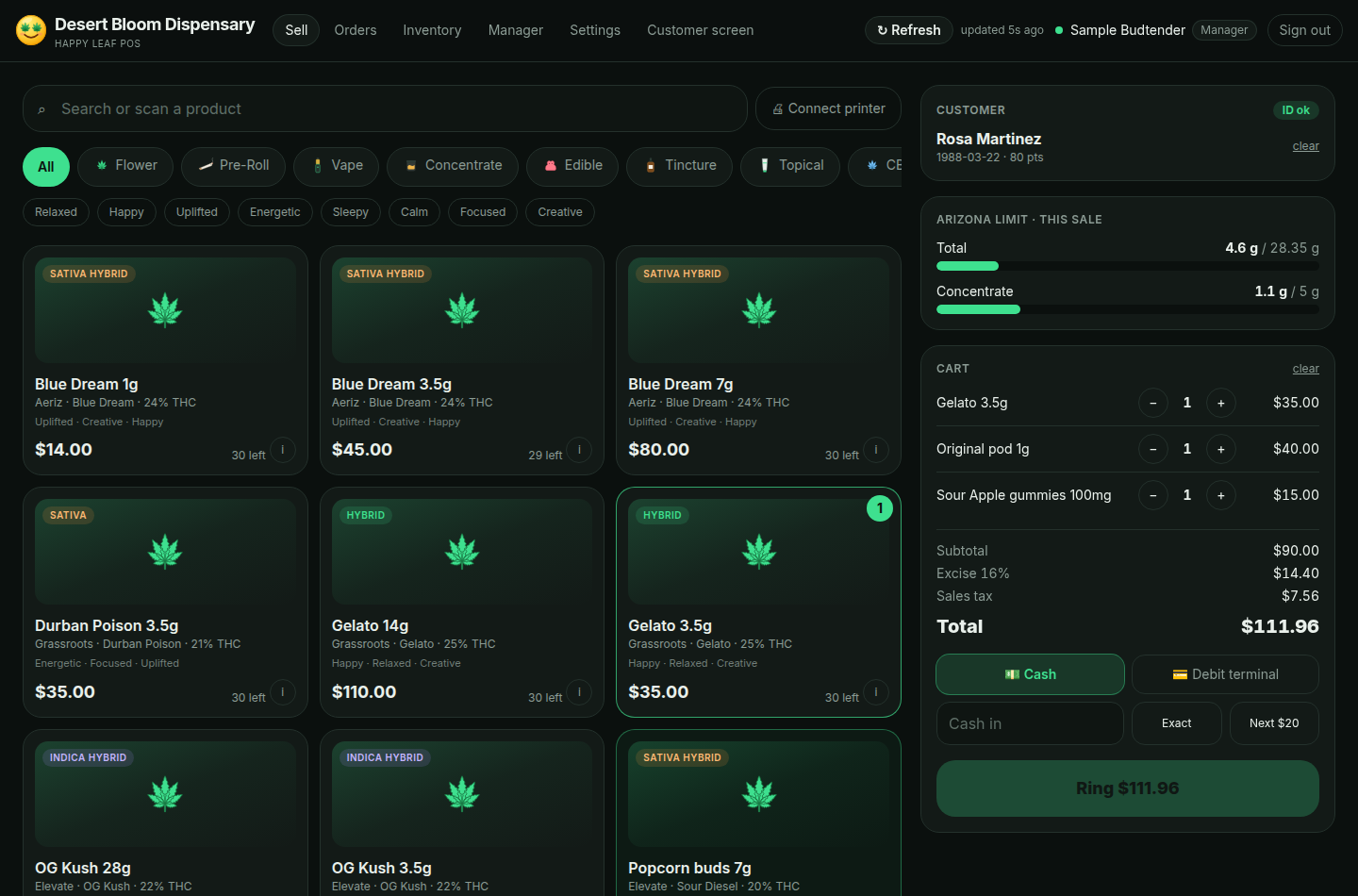The width and height of the screenshot is (1358, 896).
Task: Filter products by Vape category
Action: click(337, 166)
